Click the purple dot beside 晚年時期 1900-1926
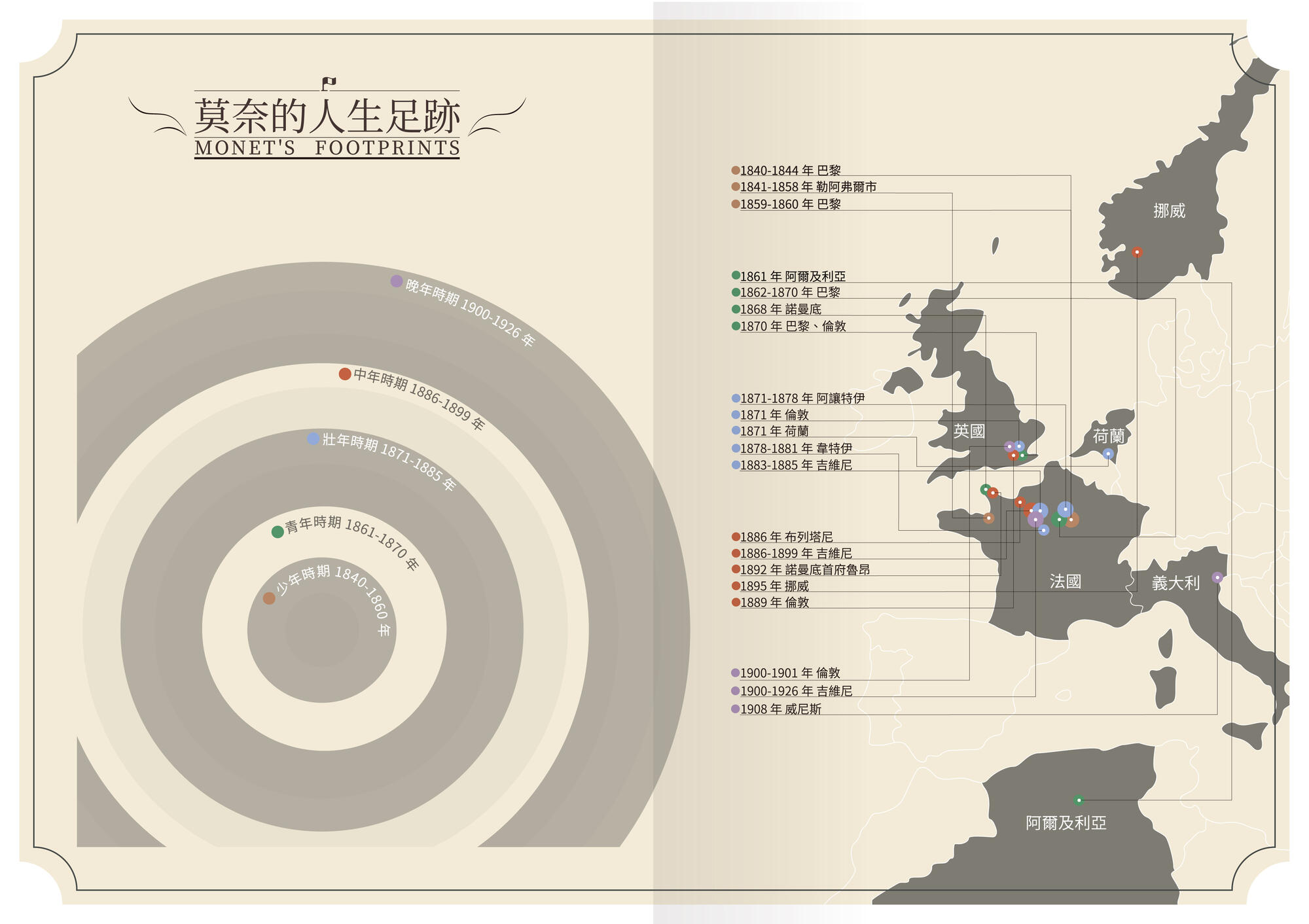1309x924 pixels. pos(396,281)
